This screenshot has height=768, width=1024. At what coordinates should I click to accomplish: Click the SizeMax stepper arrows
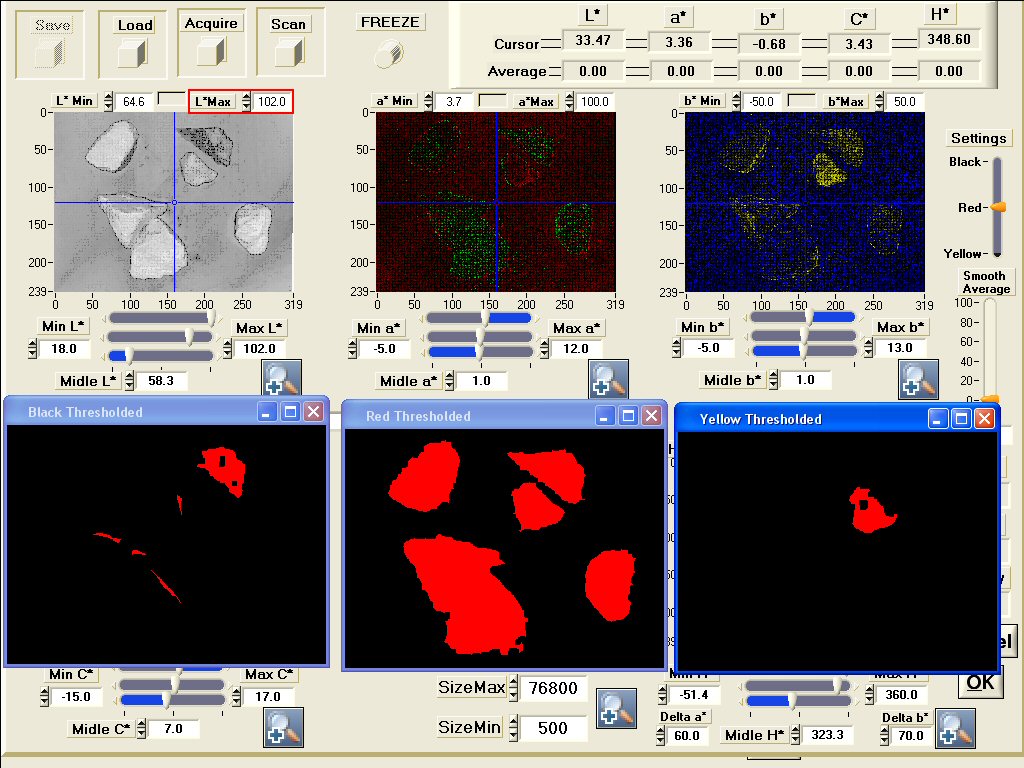(x=513, y=688)
